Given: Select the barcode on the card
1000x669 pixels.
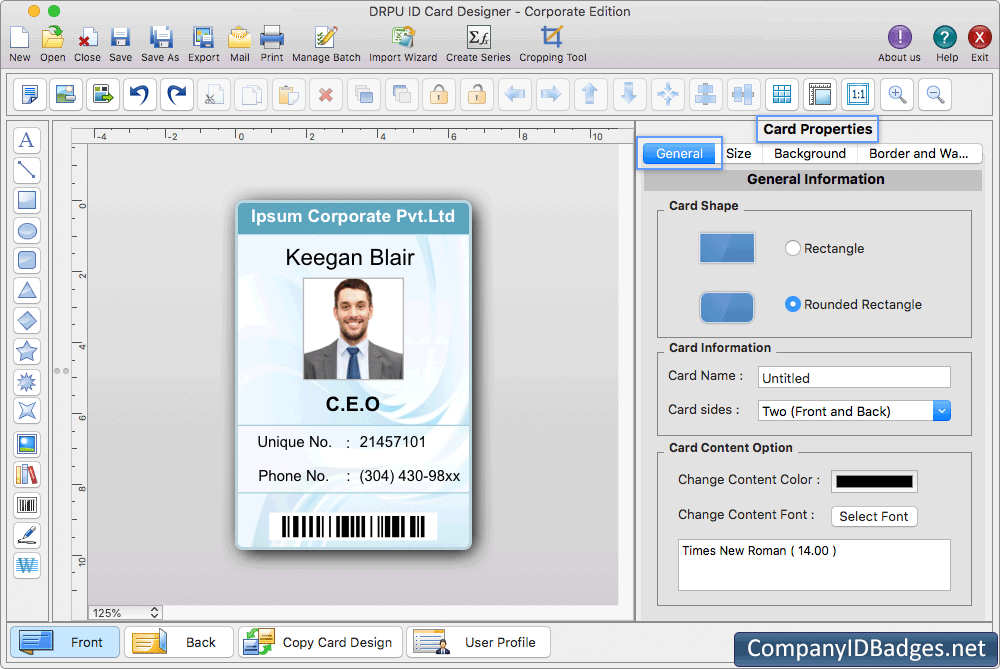Looking at the screenshot, I should pyautogui.click(x=353, y=527).
